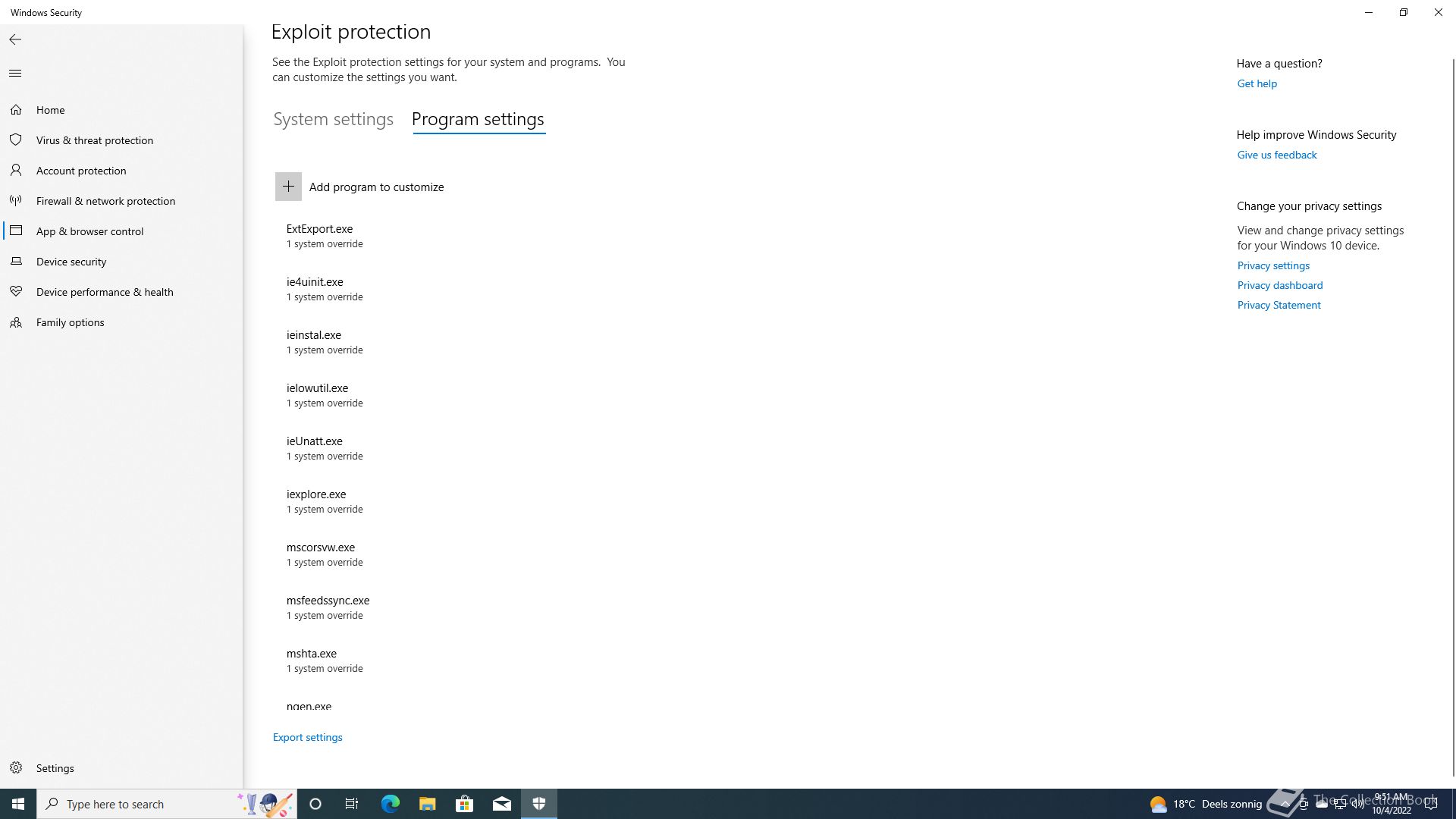Screen dimensions: 1456x819
Task: Open Device security page
Action: (x=71, y=262)
